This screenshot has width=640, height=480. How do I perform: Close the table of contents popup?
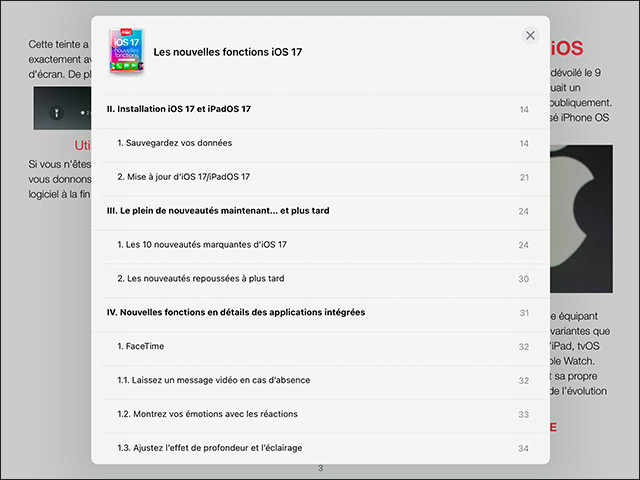(530, 35)
